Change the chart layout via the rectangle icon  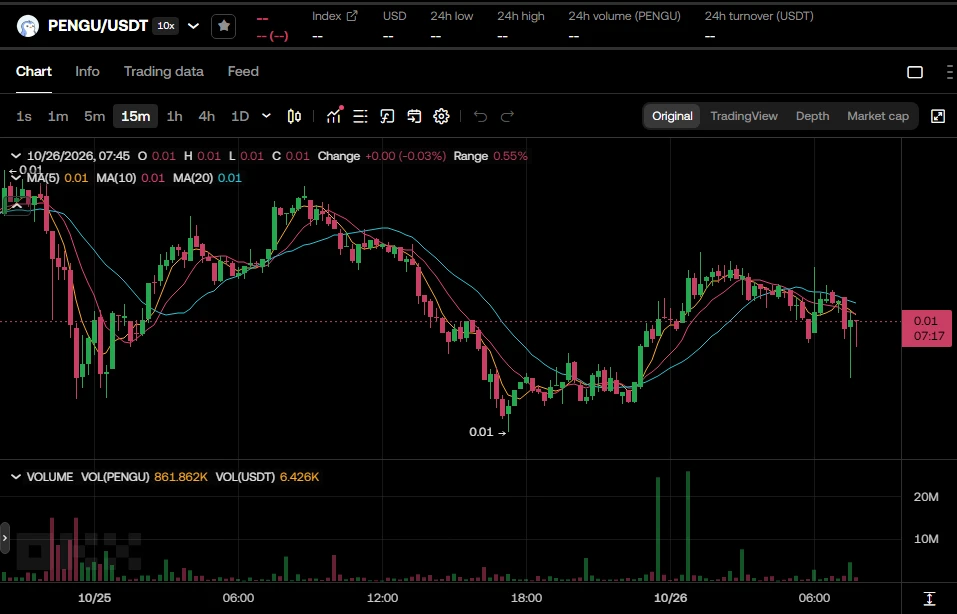(915, 72)
